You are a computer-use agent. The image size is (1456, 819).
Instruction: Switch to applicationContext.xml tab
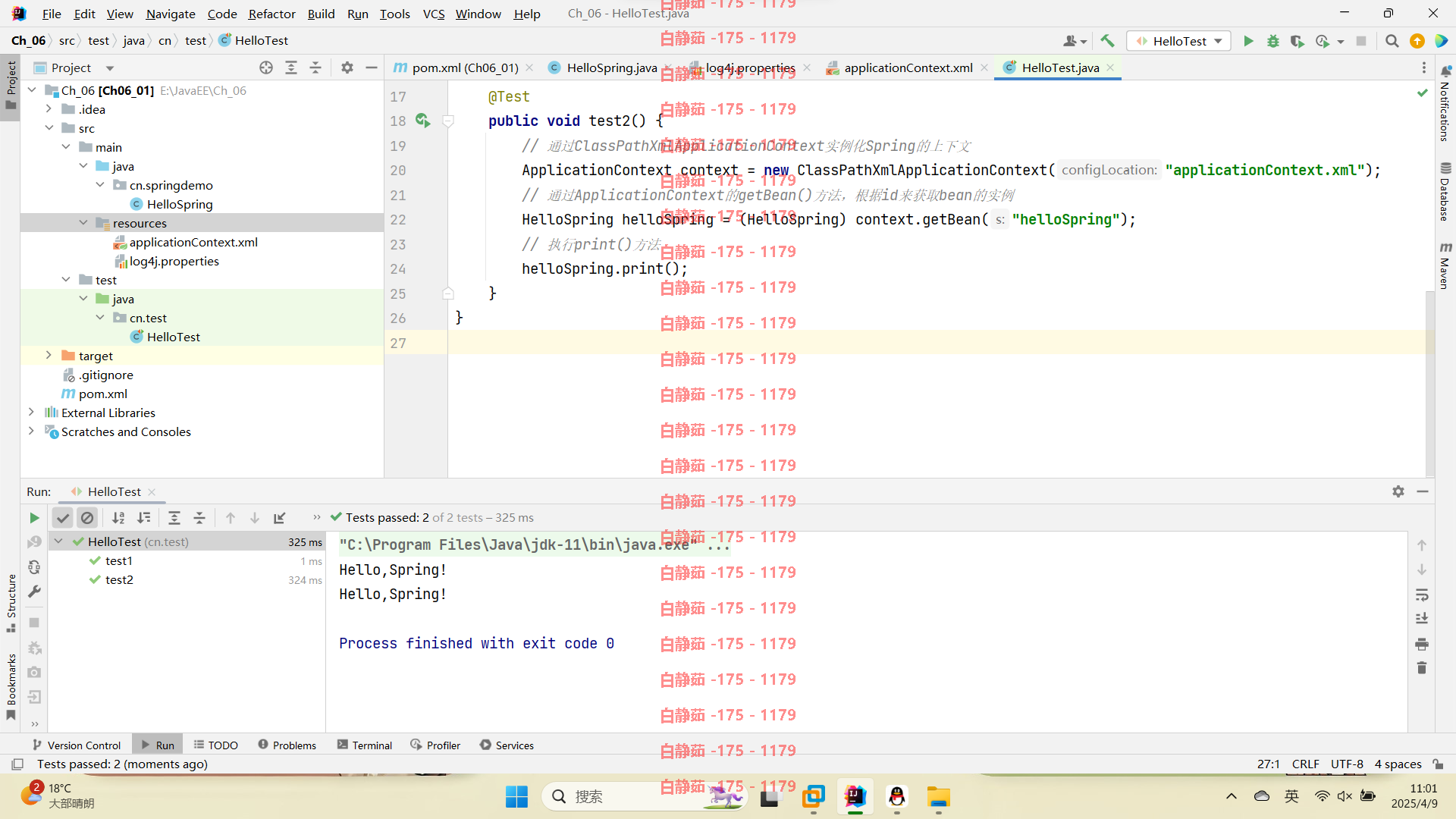(908, 67)
